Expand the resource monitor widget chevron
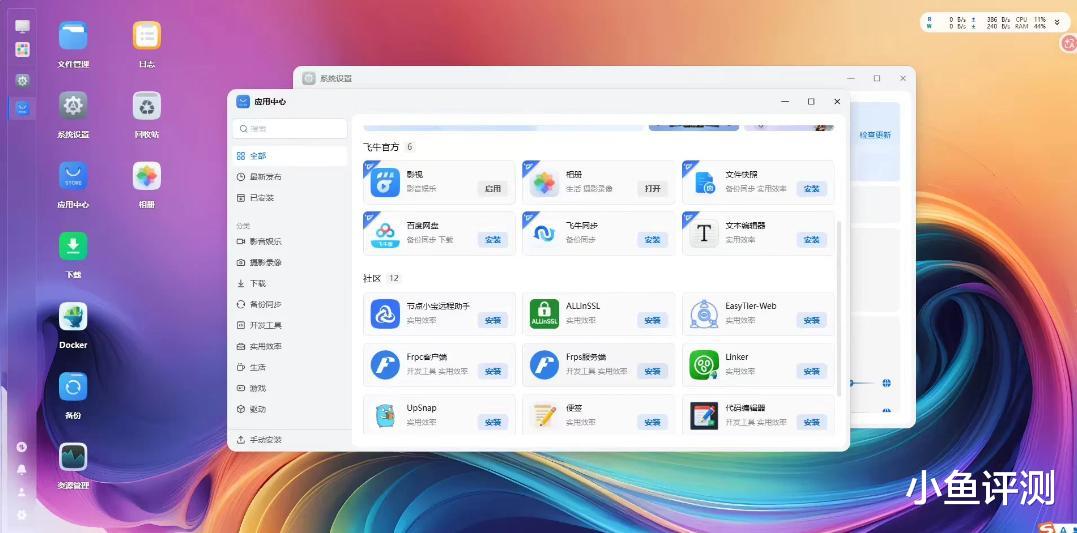1077x533 pixels. (x=1056, y=22)
